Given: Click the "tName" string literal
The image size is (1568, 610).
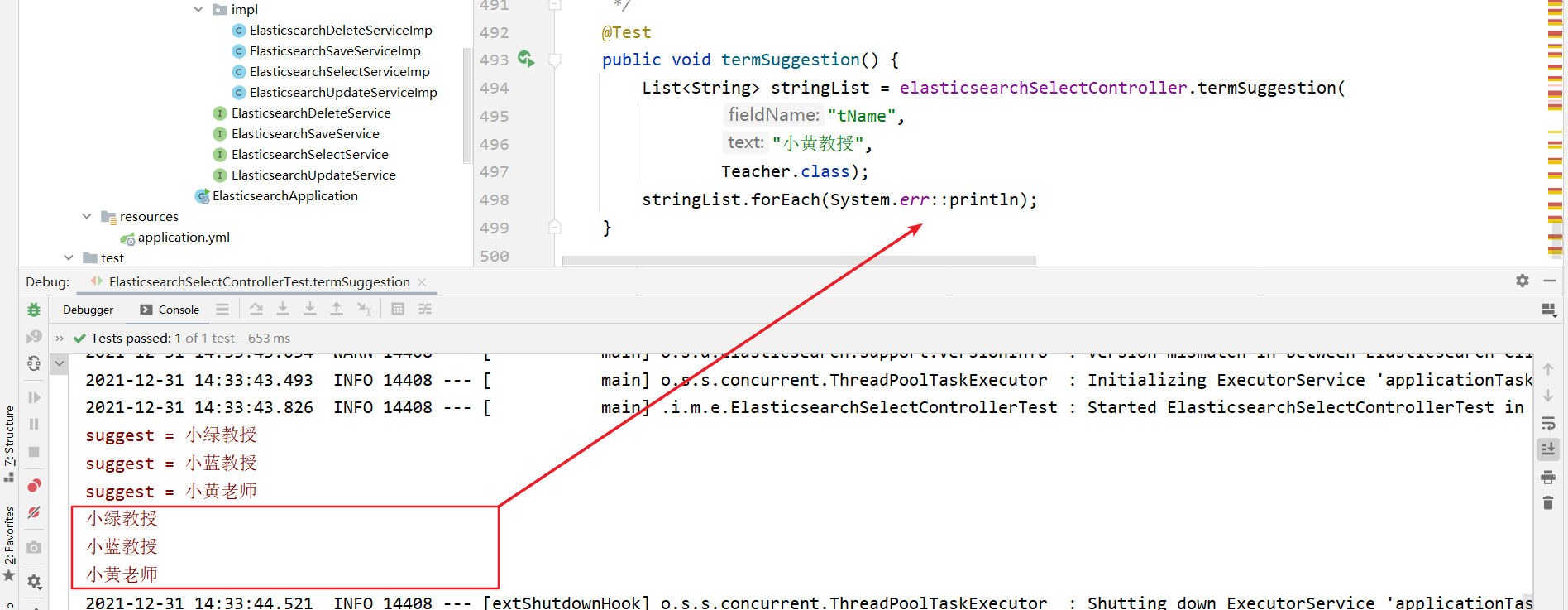Looking at the screenshot, I should [861, 116].
